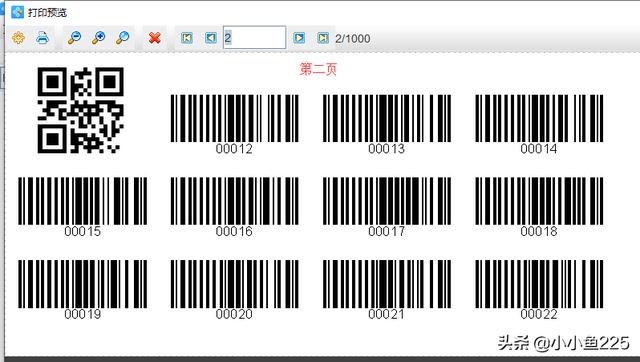Select barcode labeled 00012
This screenshot has width=640, height=362.
pos(234,124)
